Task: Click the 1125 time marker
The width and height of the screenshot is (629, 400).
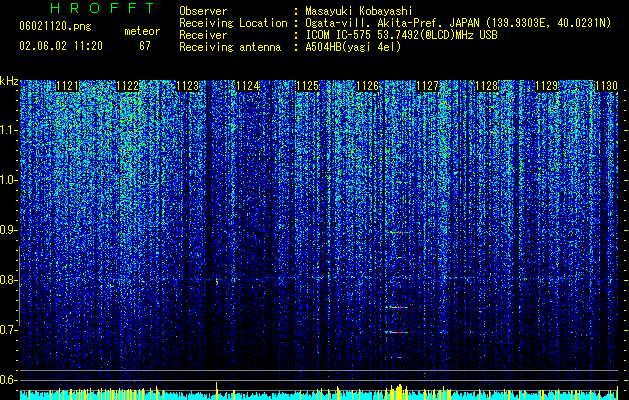Action: [x=307, y=86]
